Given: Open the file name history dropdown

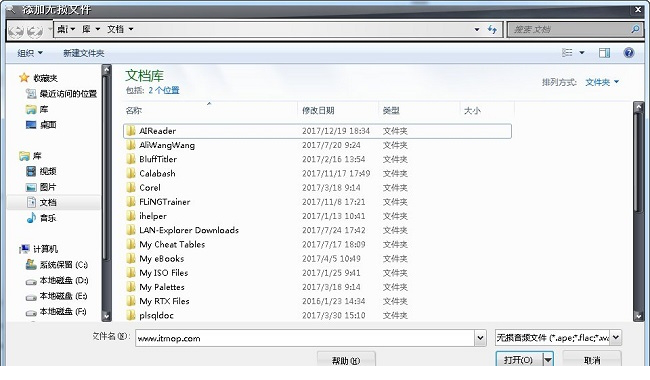Looking at the screenshot, I should tap(480, 338).
